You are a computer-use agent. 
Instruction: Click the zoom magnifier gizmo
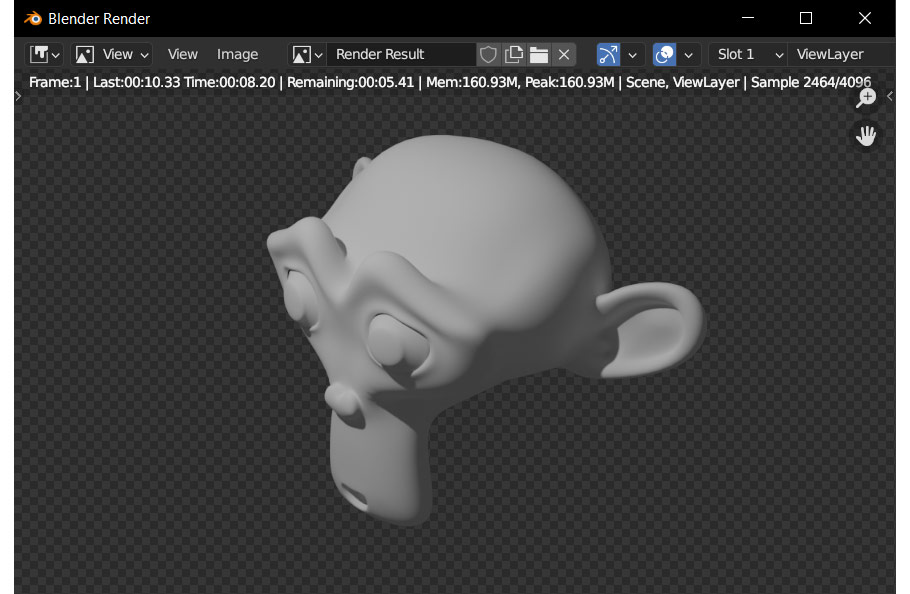point(866,98)
